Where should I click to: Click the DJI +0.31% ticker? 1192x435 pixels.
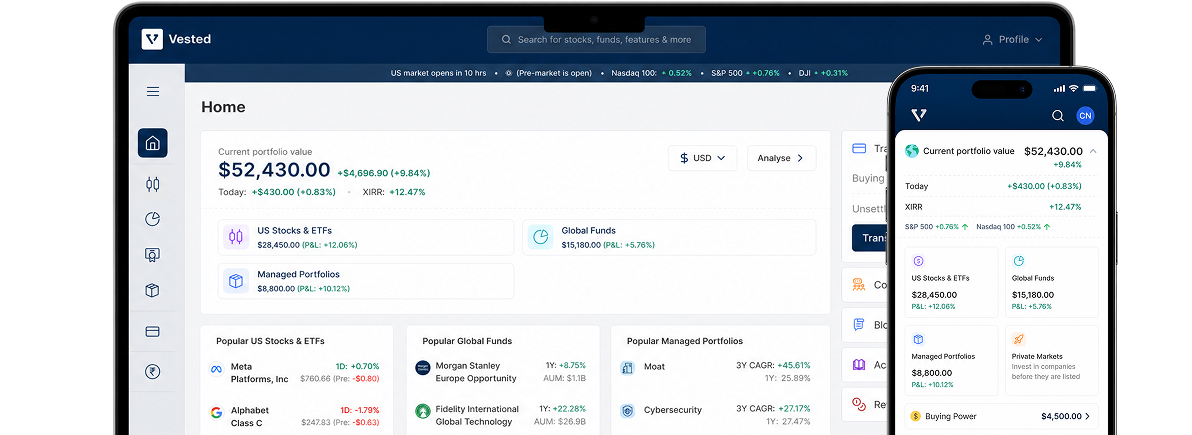(x=823, y=73)
